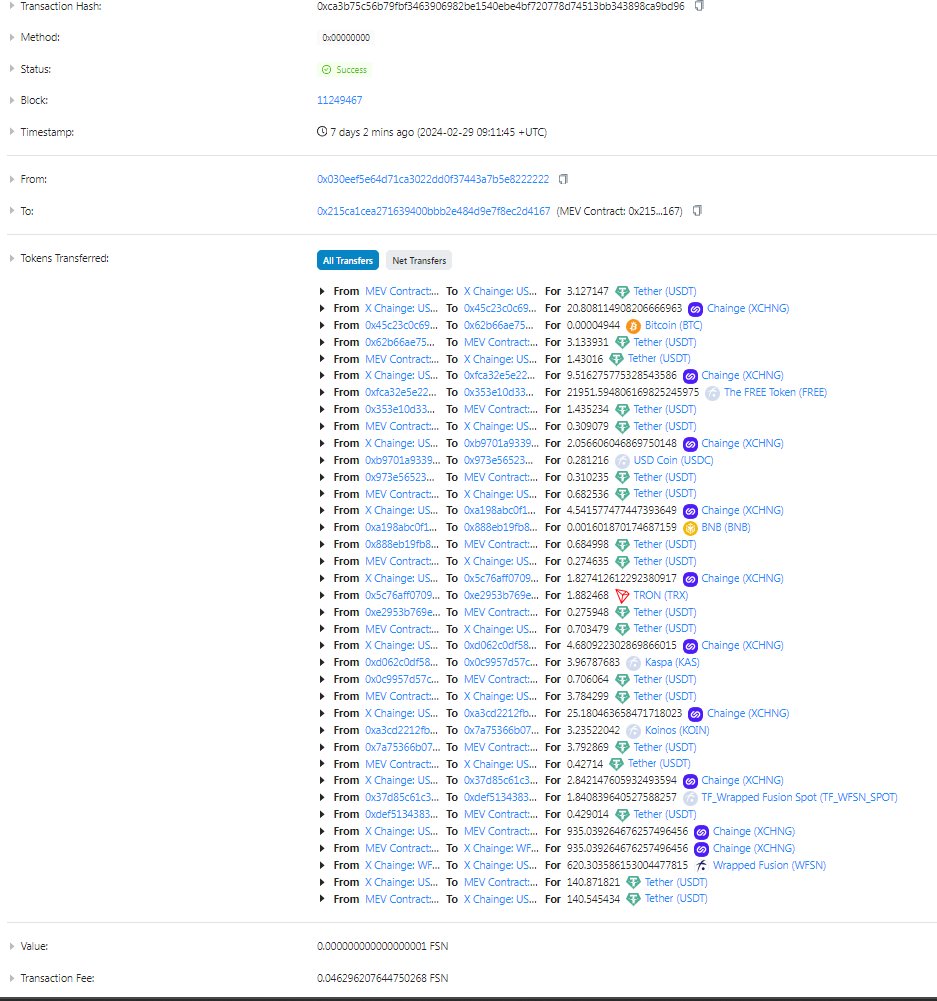Viewport: 937px width, 1001px height.
Task: Expand the transfer row for 0.281216 USD Coin
Action: point(322,460)
